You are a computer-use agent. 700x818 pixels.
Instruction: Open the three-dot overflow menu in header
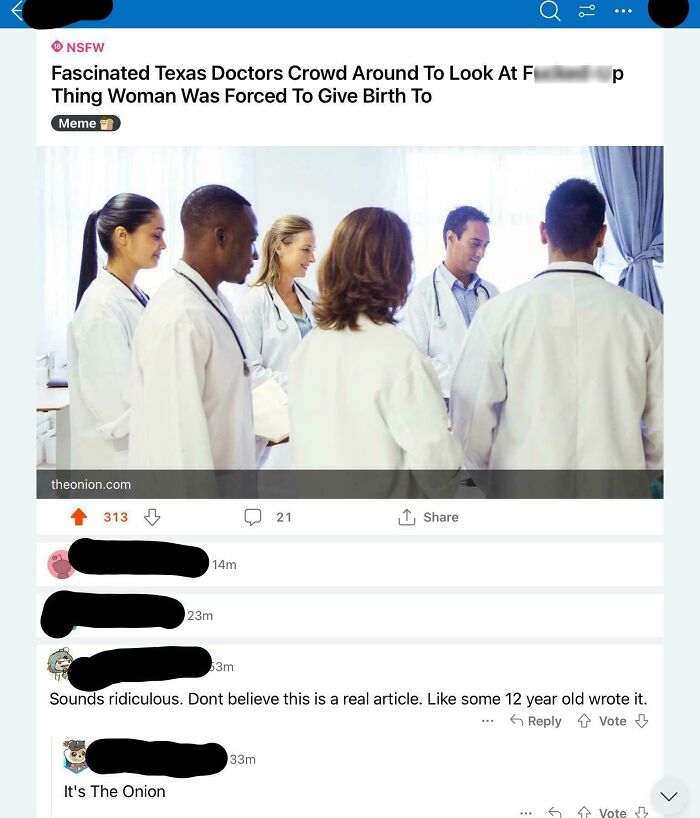(x=623, y=10)
